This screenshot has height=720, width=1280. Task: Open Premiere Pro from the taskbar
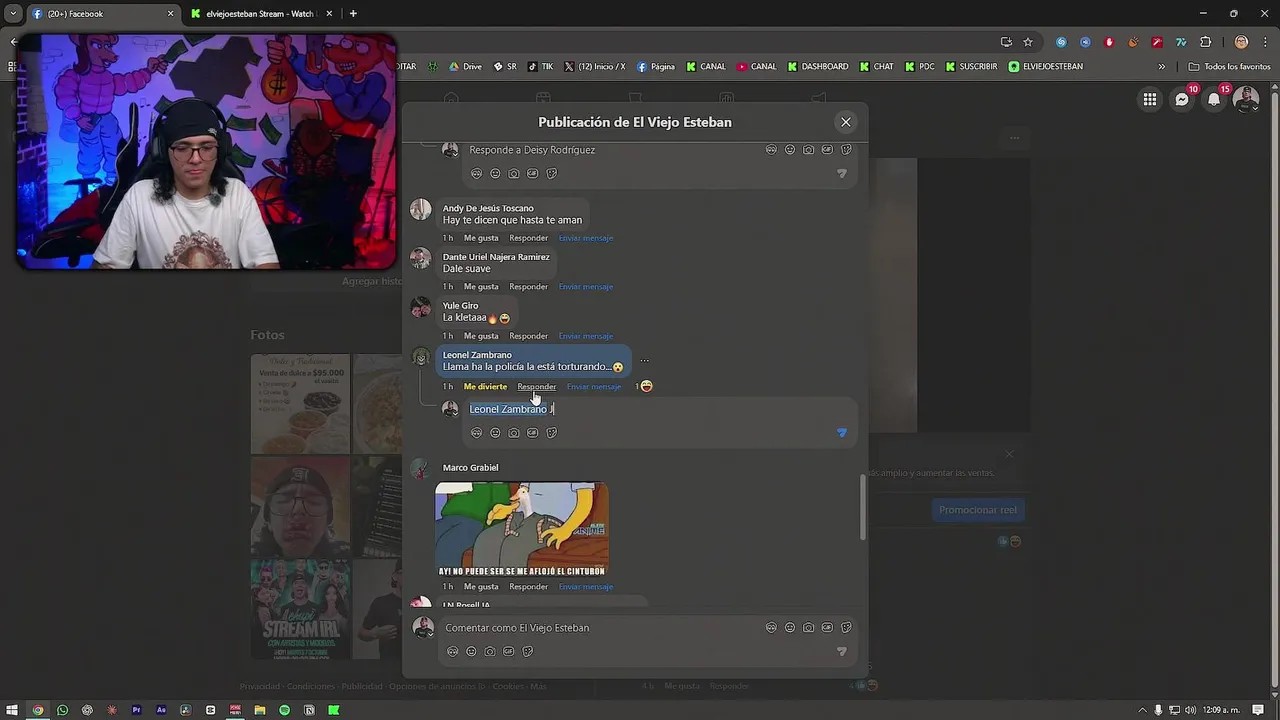(136, 710)
